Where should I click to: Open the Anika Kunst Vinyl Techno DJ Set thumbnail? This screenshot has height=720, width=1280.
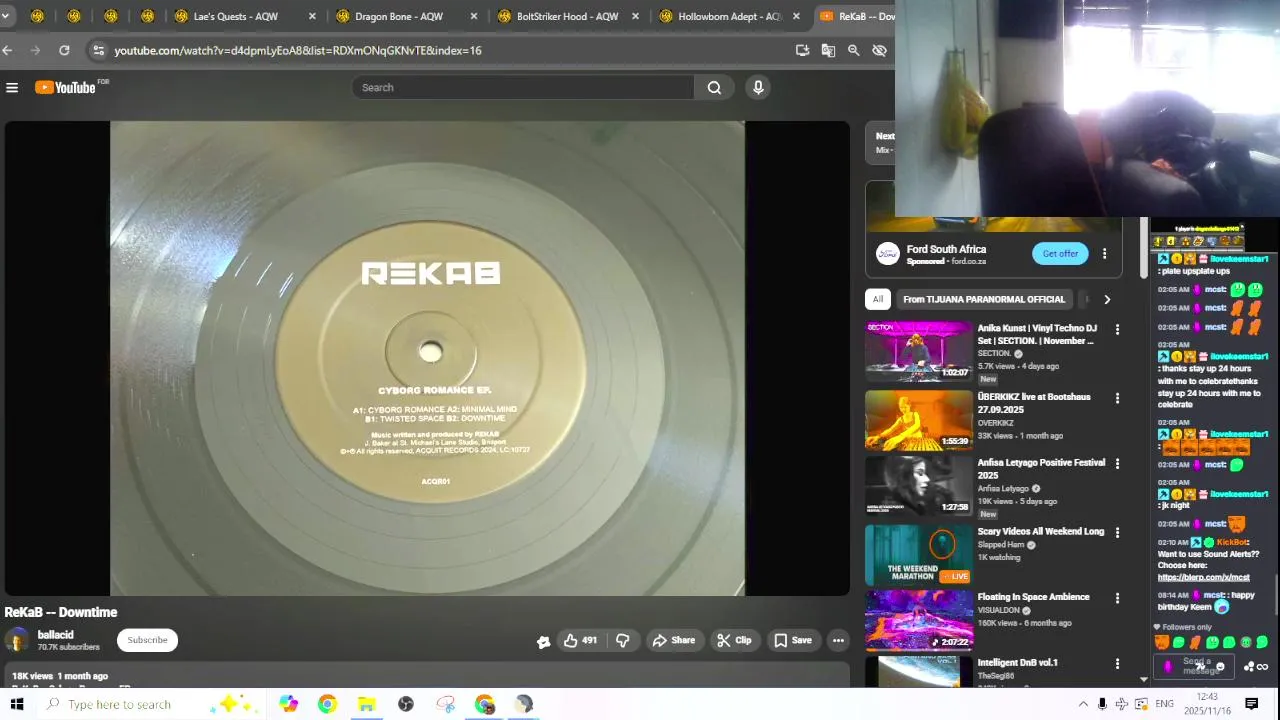pos(919,352)
